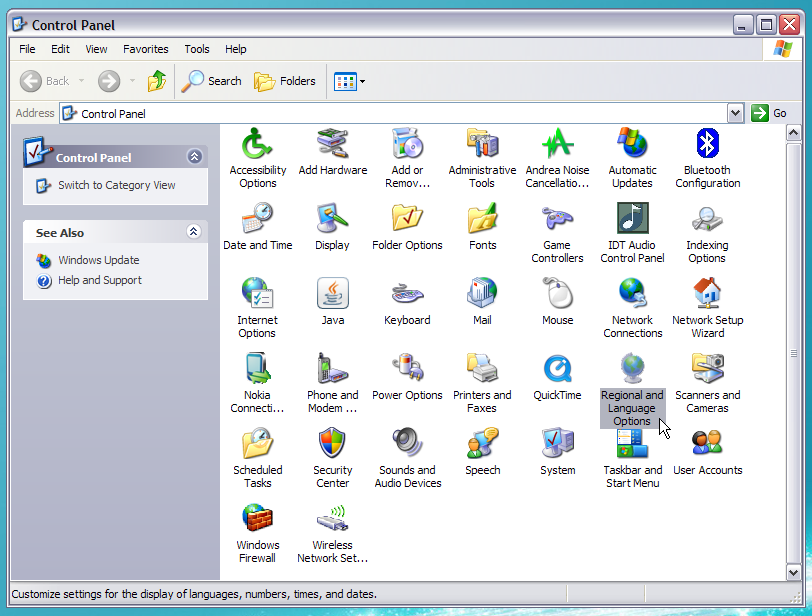
Task: Click the vertical scrollbar thumb
Action: point(793,353)
